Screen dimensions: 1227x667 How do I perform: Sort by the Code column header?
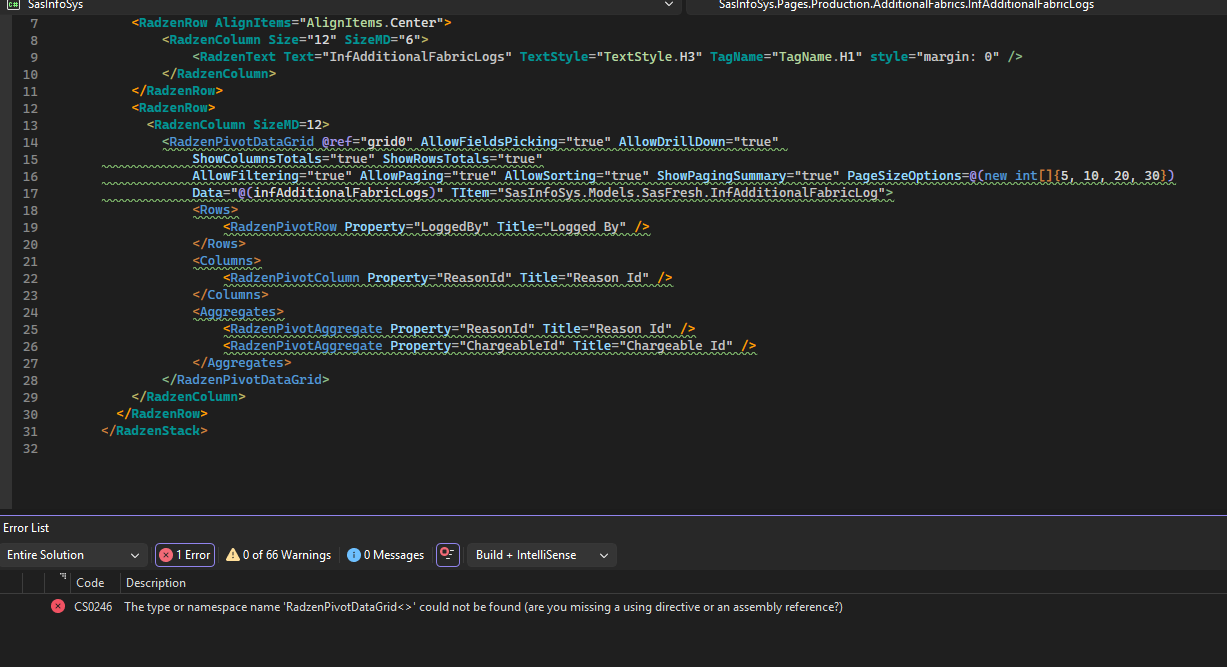(x=90, y=583)
